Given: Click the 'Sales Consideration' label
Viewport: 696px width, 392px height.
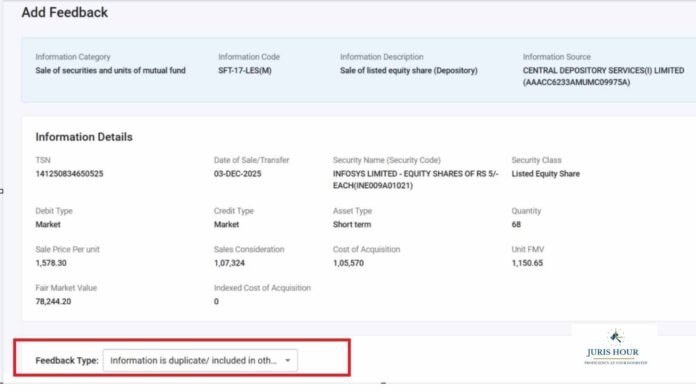Looking at the screenshot, I should [249, 249].
